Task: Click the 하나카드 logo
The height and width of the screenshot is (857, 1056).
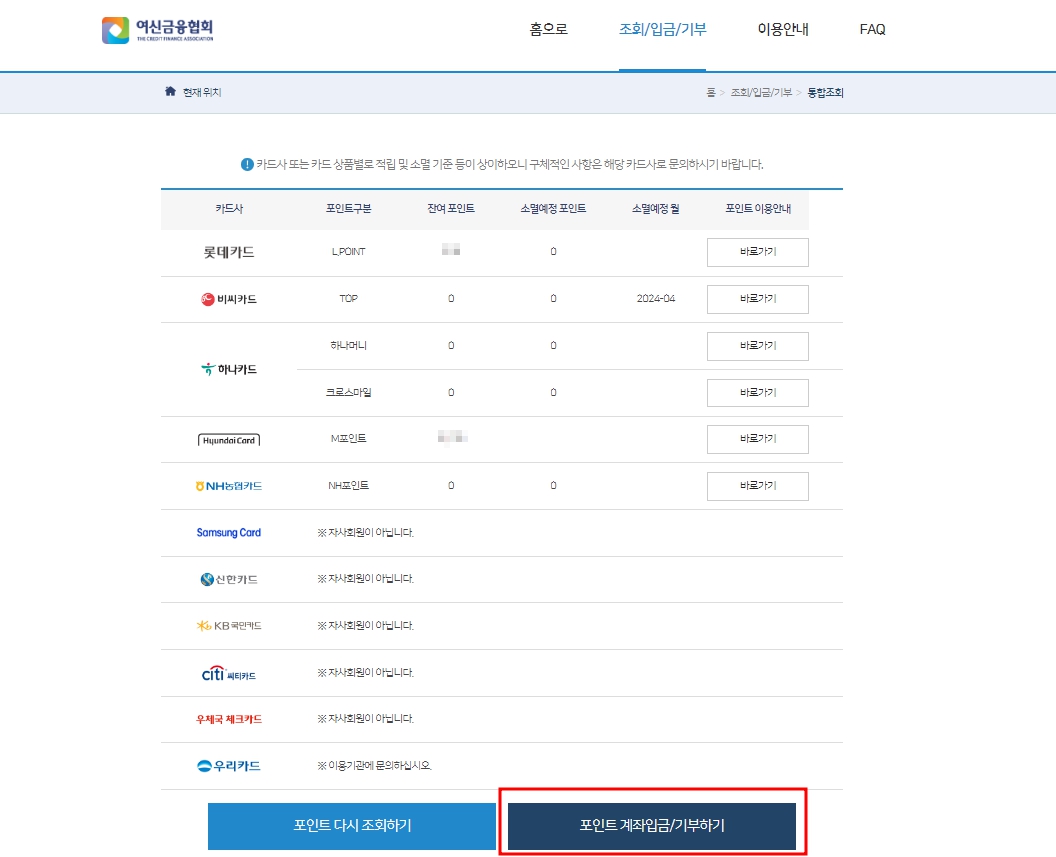Action: pyautogui.click(x=229, y=369)
